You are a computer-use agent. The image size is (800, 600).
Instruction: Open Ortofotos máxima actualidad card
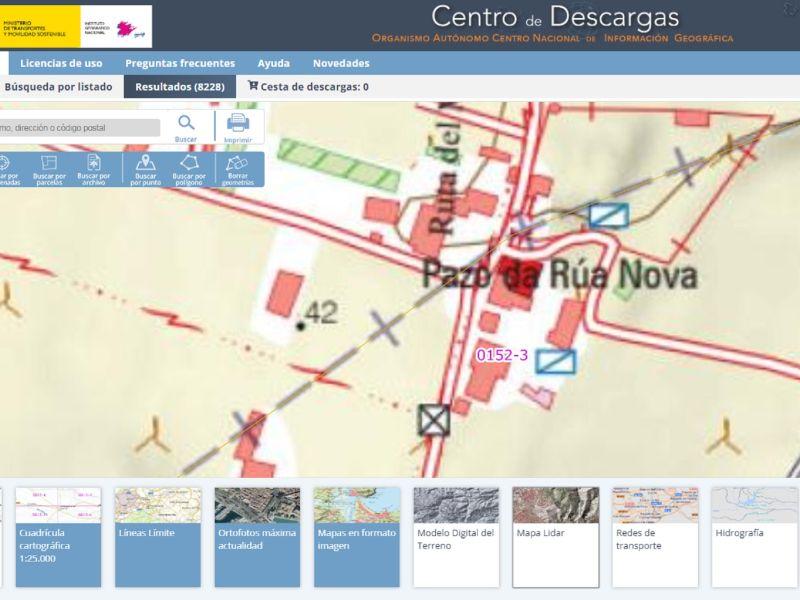(257, 537)
